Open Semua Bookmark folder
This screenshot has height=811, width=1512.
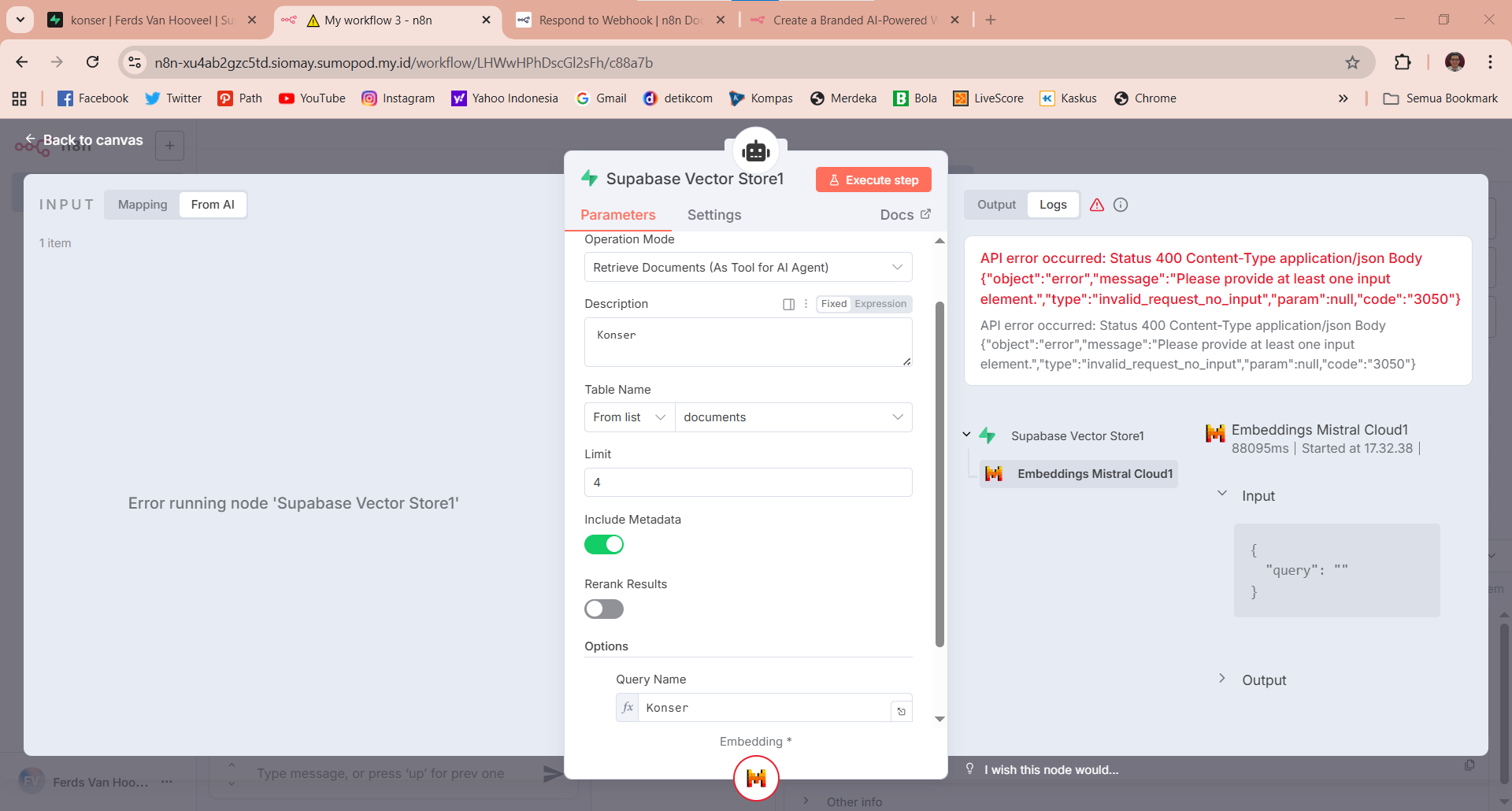(1440, 98)
